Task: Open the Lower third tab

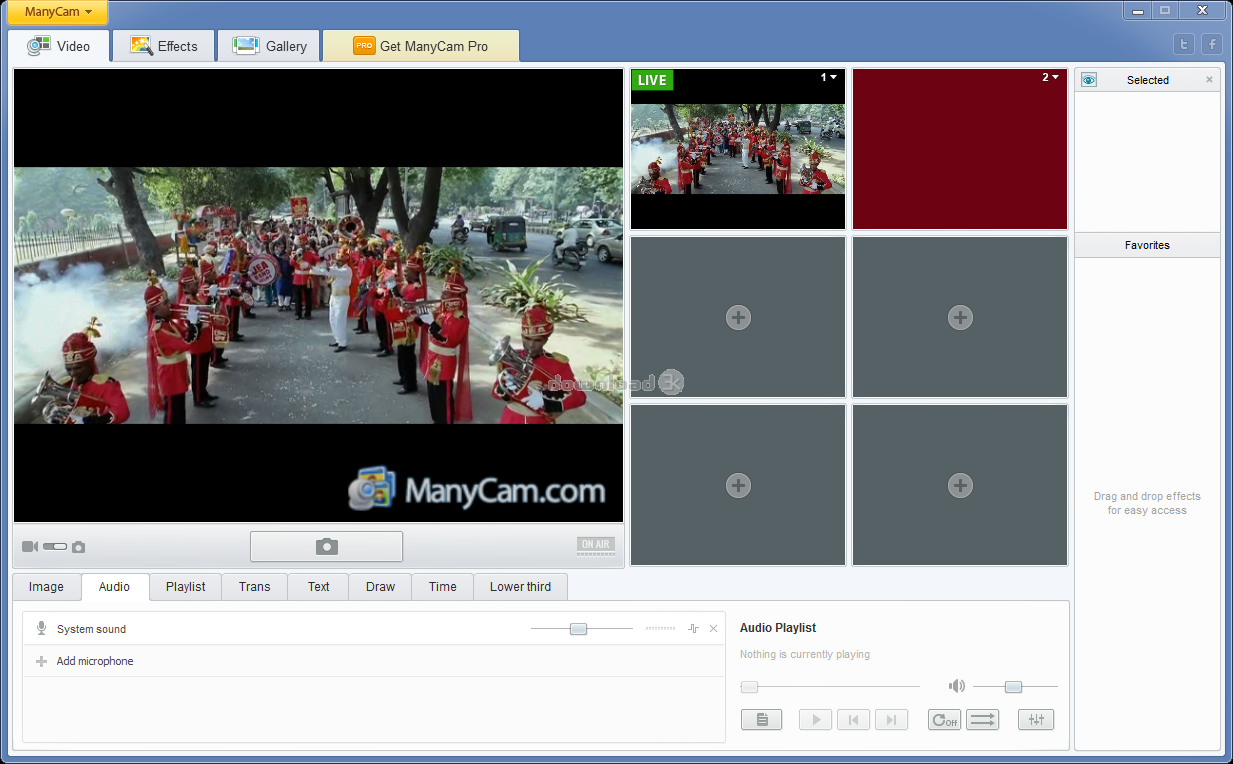Action: 520,587
